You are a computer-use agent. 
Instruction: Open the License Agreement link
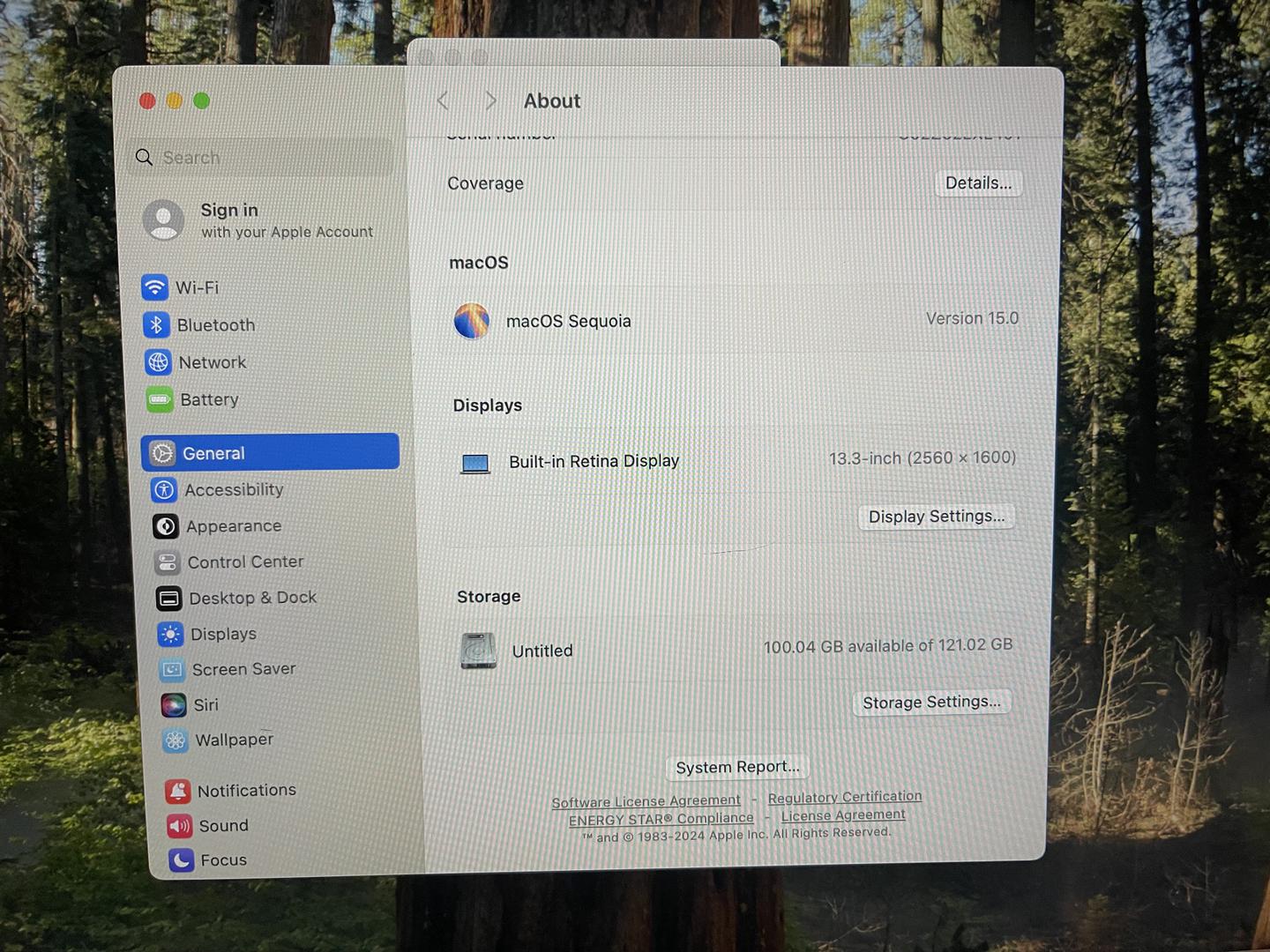843,815
